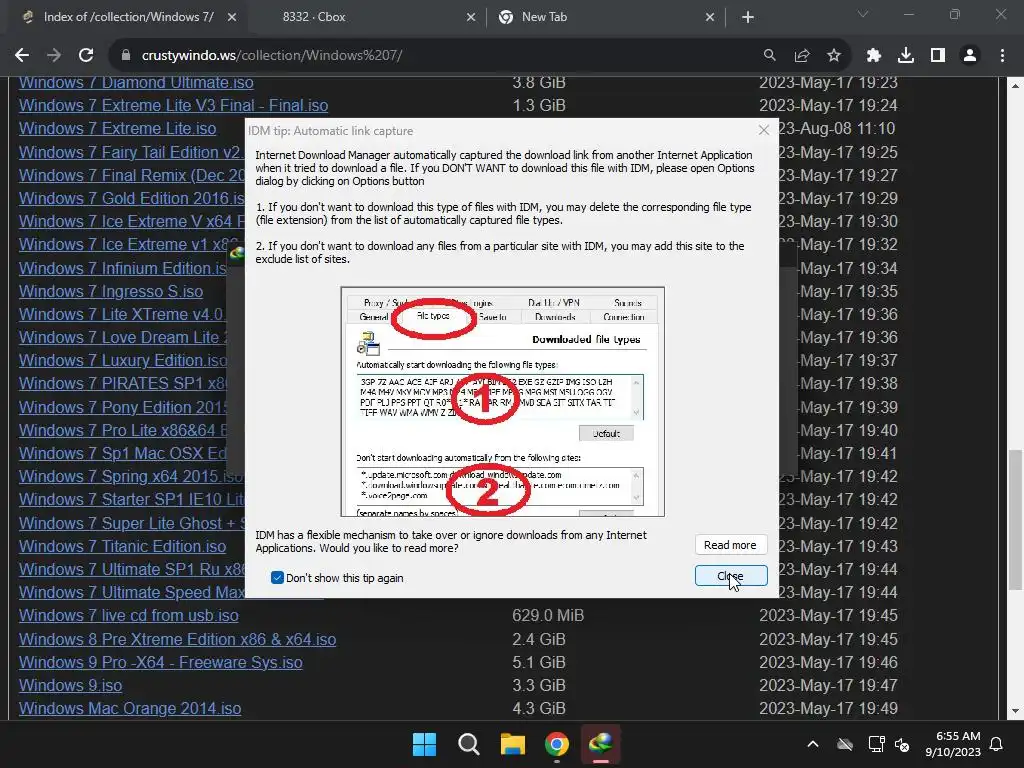
Task: Click the browser forward arrow
Action: click(54, 56)
